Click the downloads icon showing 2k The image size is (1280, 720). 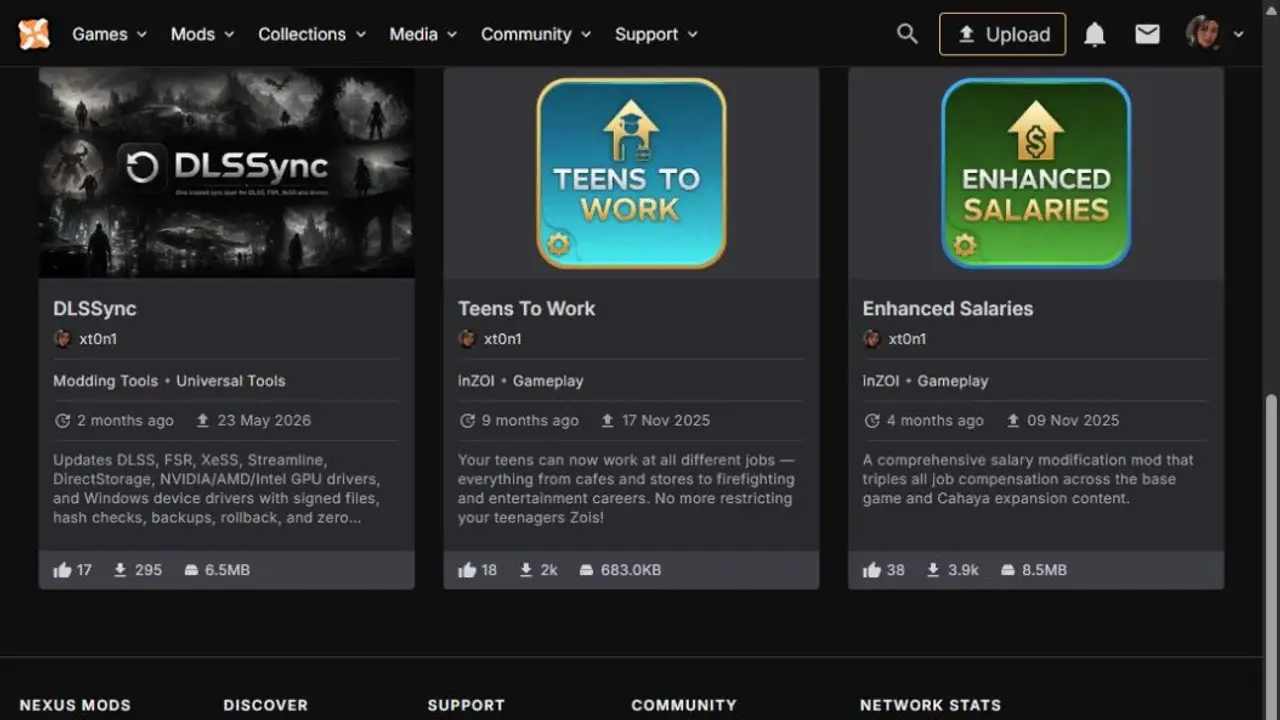pos(526,570)
